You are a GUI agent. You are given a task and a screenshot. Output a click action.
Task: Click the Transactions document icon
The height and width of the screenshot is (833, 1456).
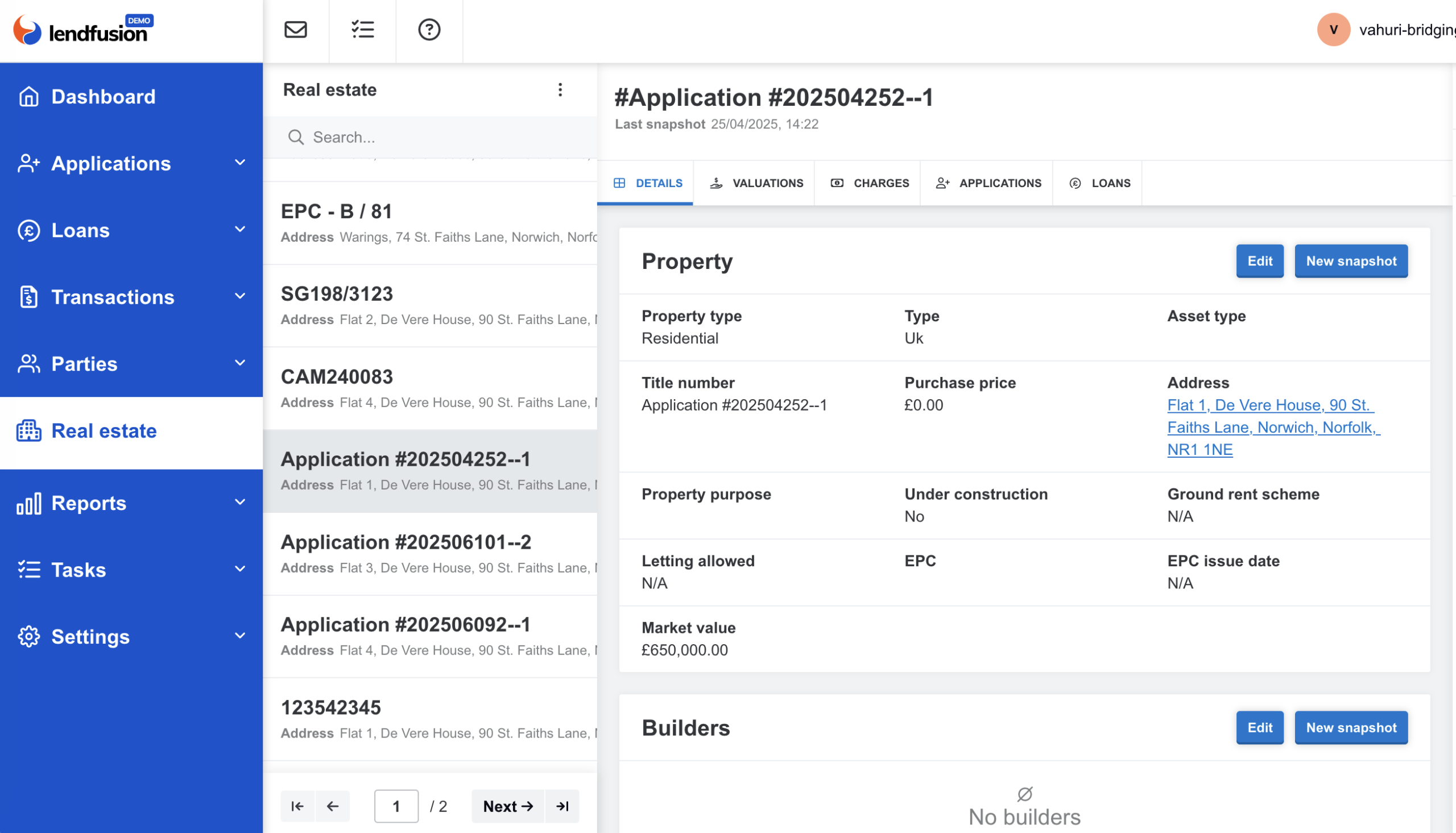[28, 297]
